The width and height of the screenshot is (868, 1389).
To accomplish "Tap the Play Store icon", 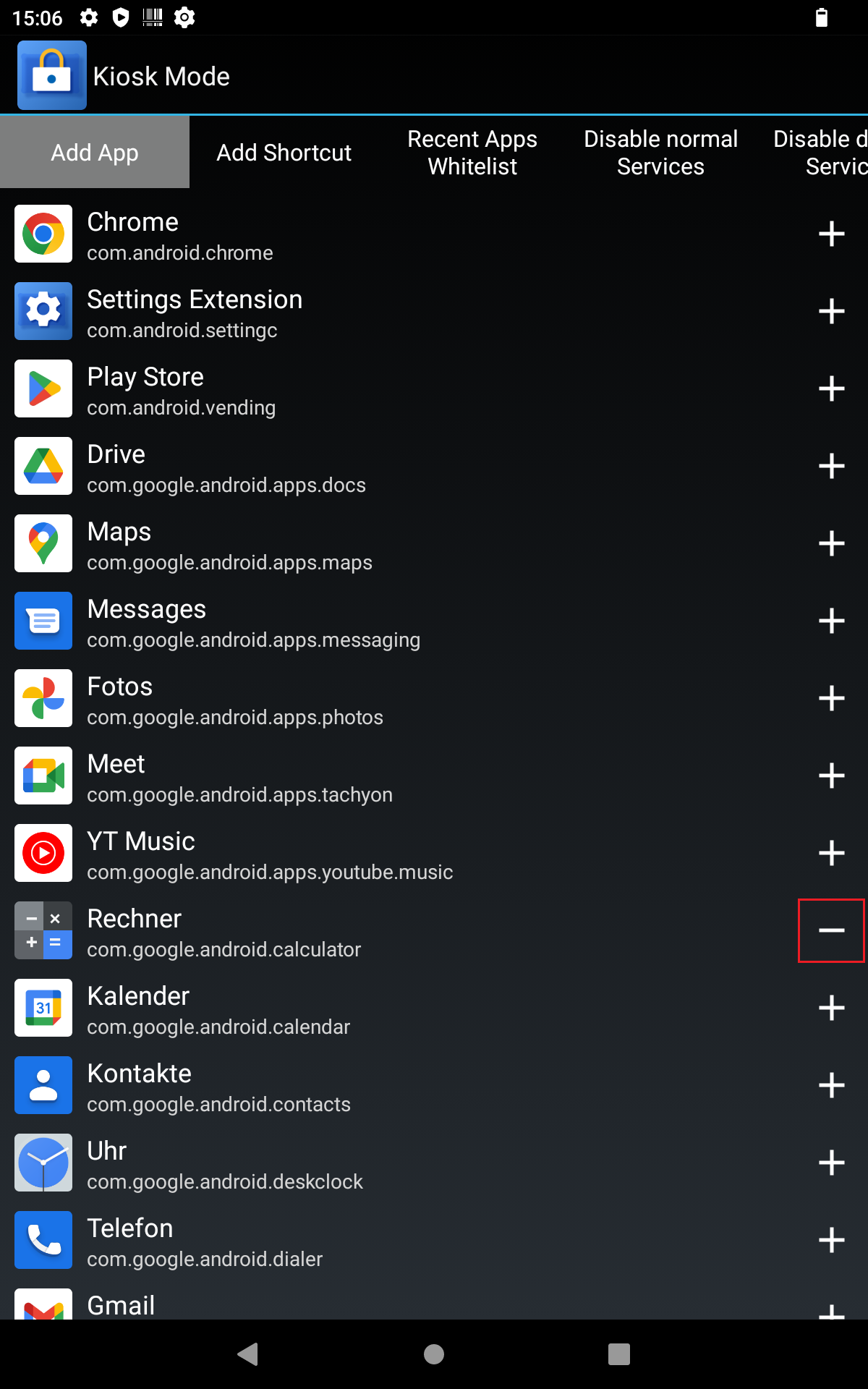I will coord(43,388).
